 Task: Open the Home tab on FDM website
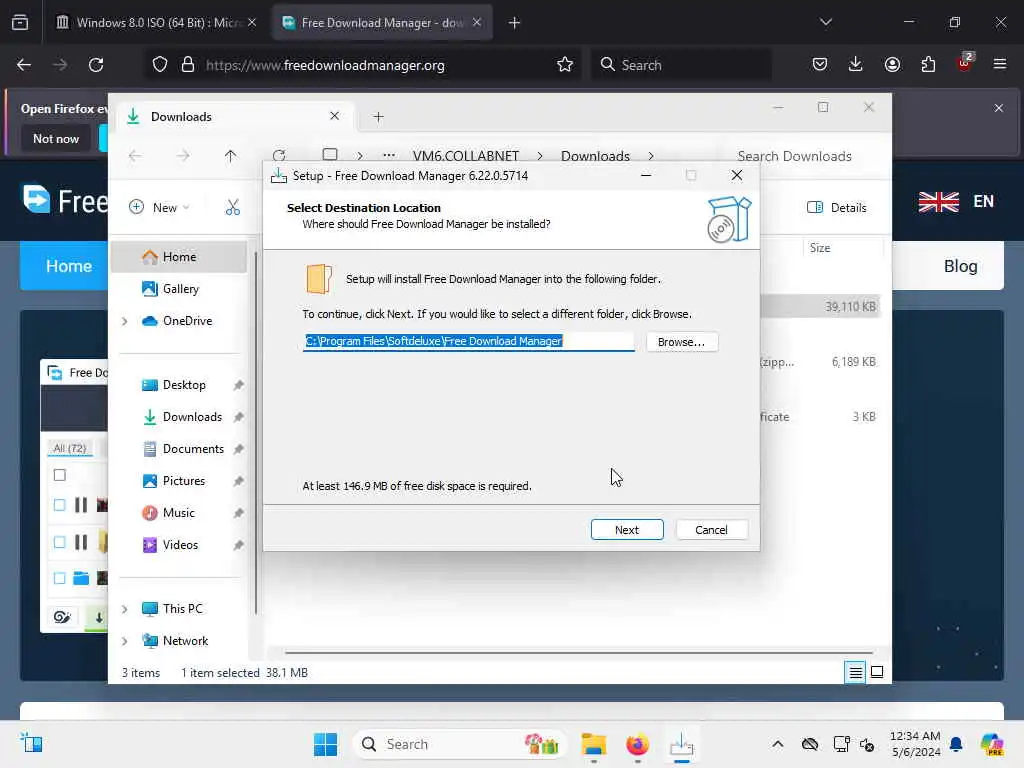68,266
